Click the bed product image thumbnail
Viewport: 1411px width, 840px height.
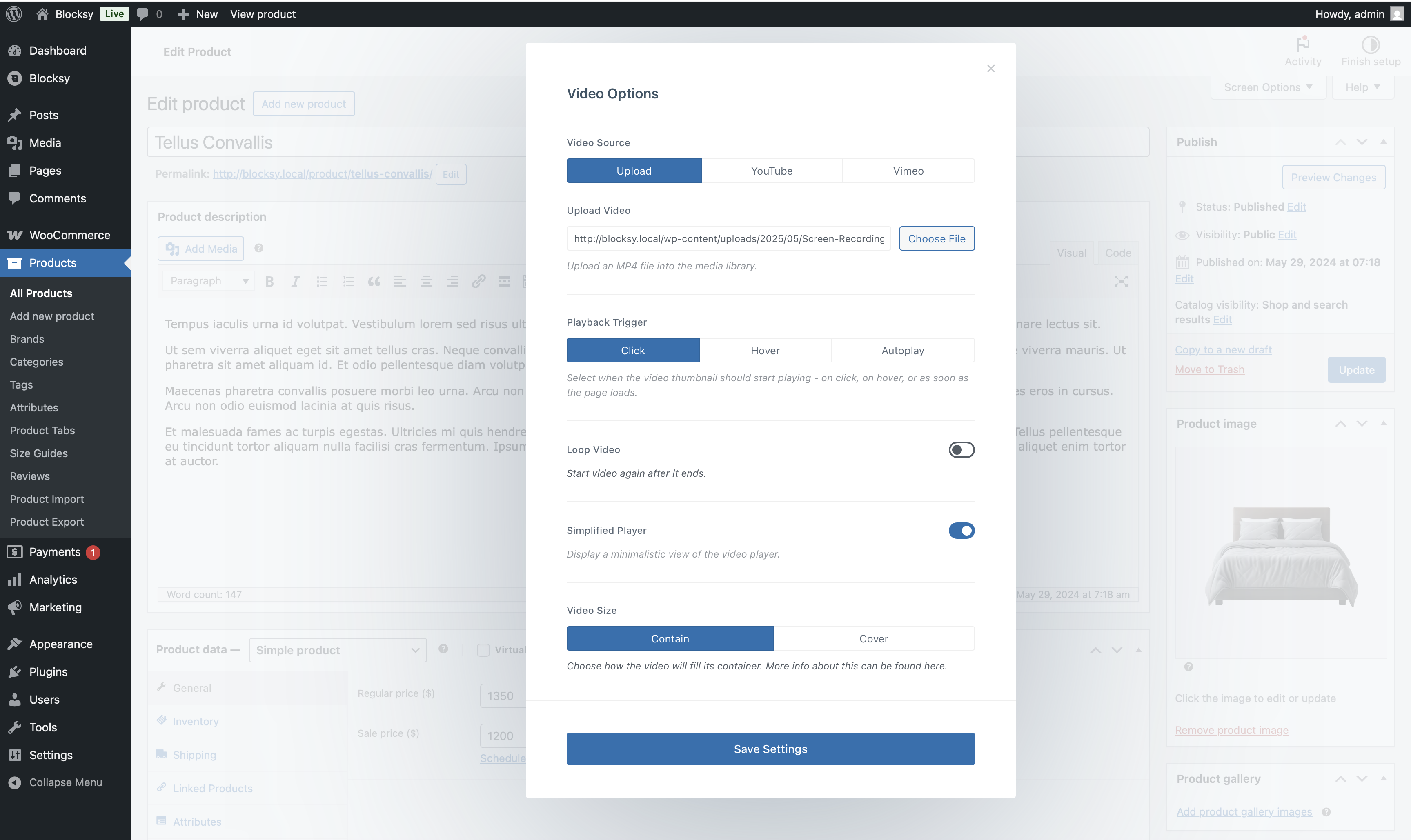(1281, 553)
